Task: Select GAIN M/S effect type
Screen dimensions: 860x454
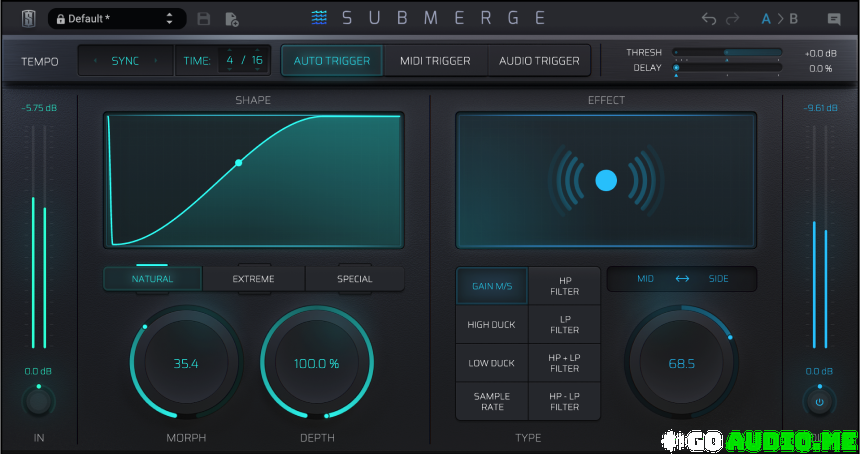Action: click(x=492, y=286)
